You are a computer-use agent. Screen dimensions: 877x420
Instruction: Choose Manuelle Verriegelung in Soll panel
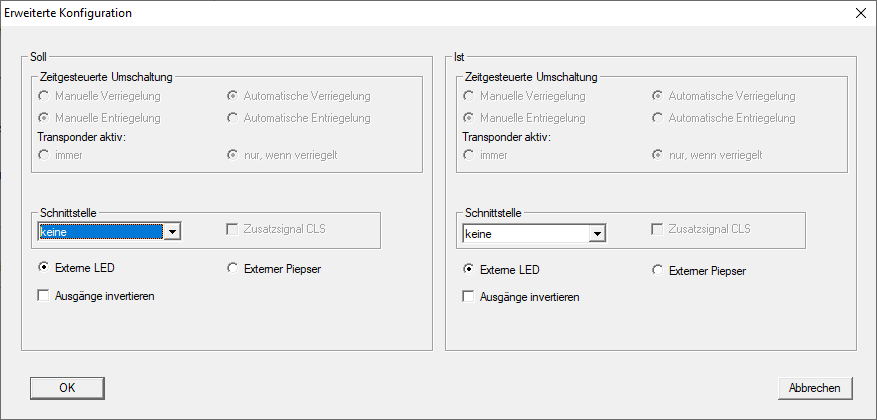pos(44,96)
